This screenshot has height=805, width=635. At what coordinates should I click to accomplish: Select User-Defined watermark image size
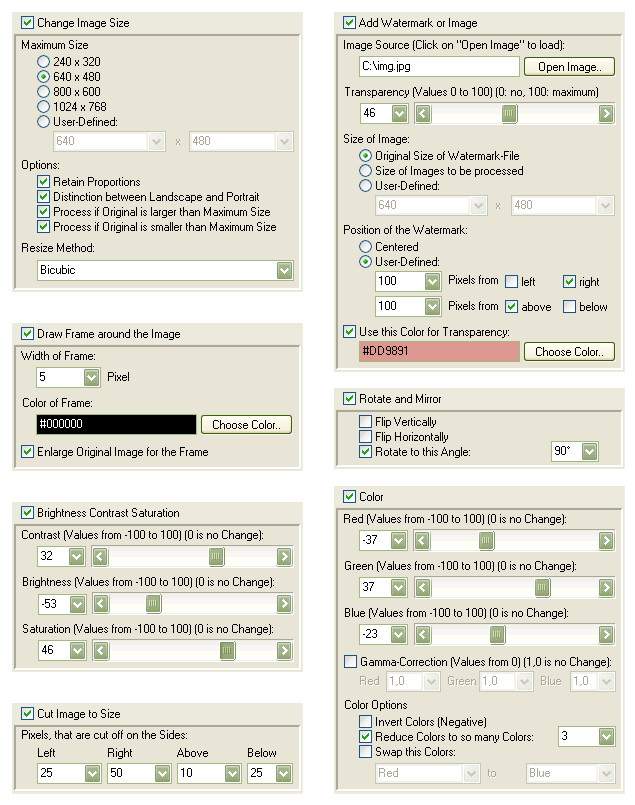click(365, 186)
